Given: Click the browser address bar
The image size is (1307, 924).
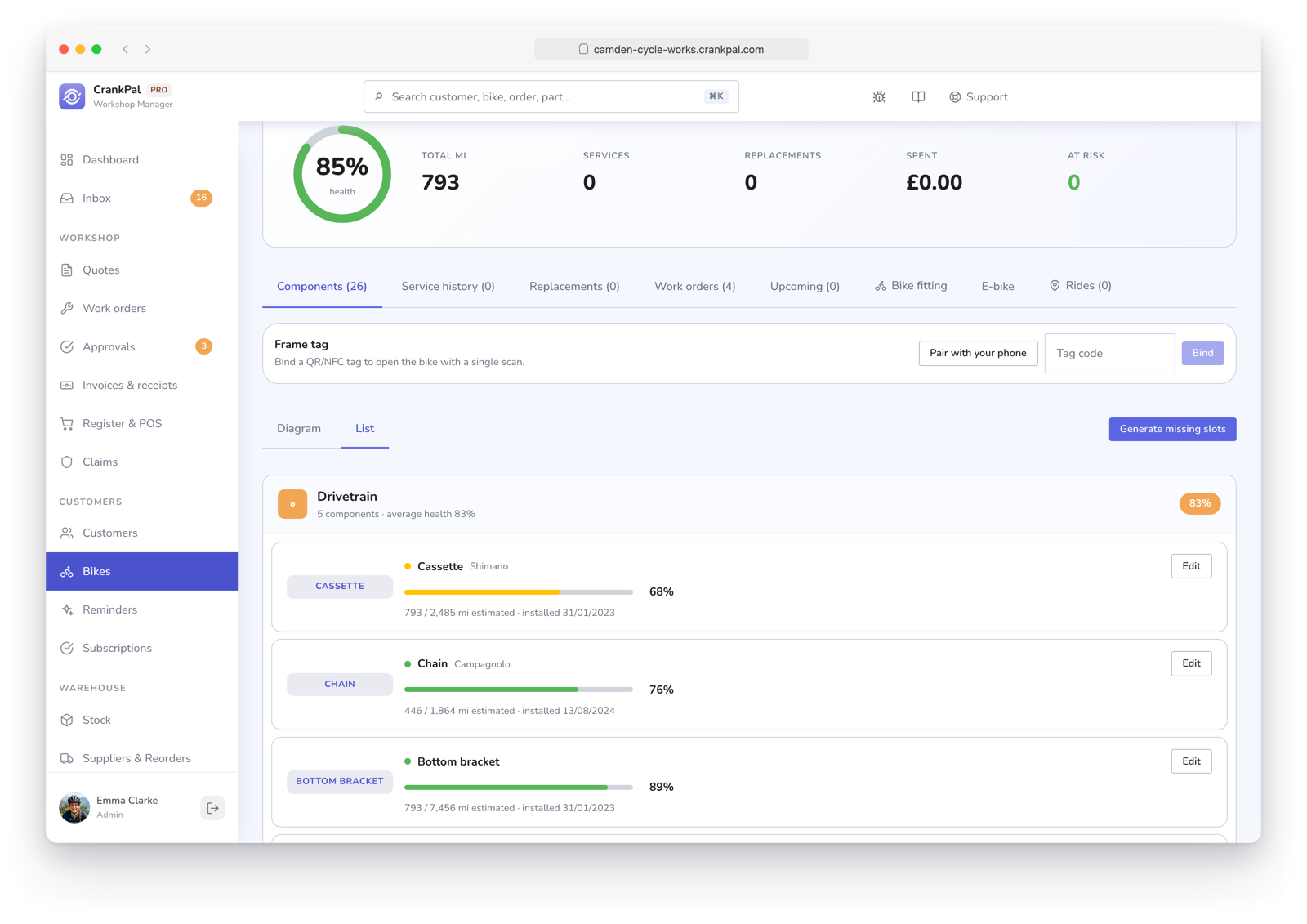Looking at the screenshot, I should coord(671,49).
